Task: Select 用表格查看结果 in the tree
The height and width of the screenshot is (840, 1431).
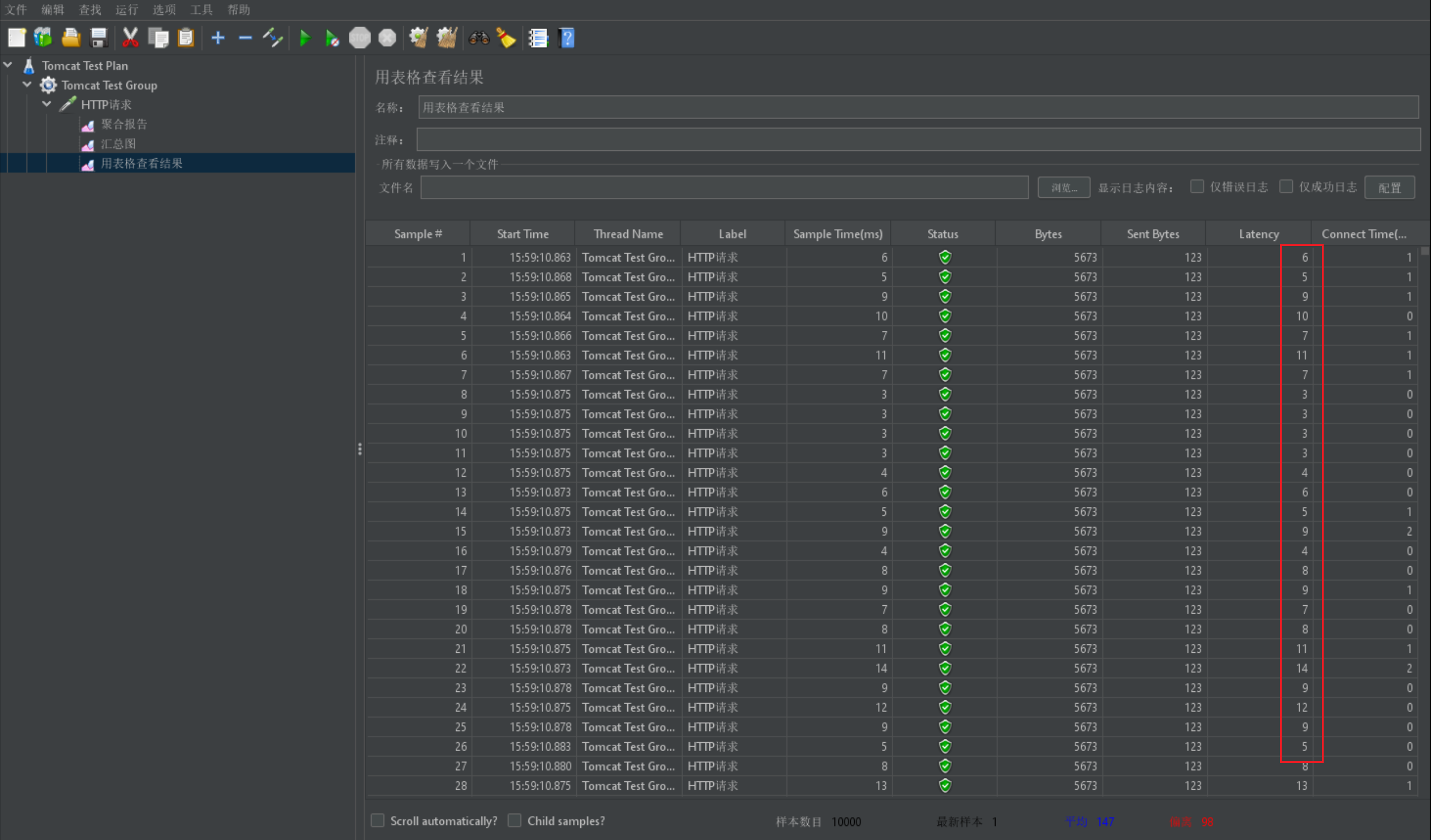Action: tap(141, 163)
